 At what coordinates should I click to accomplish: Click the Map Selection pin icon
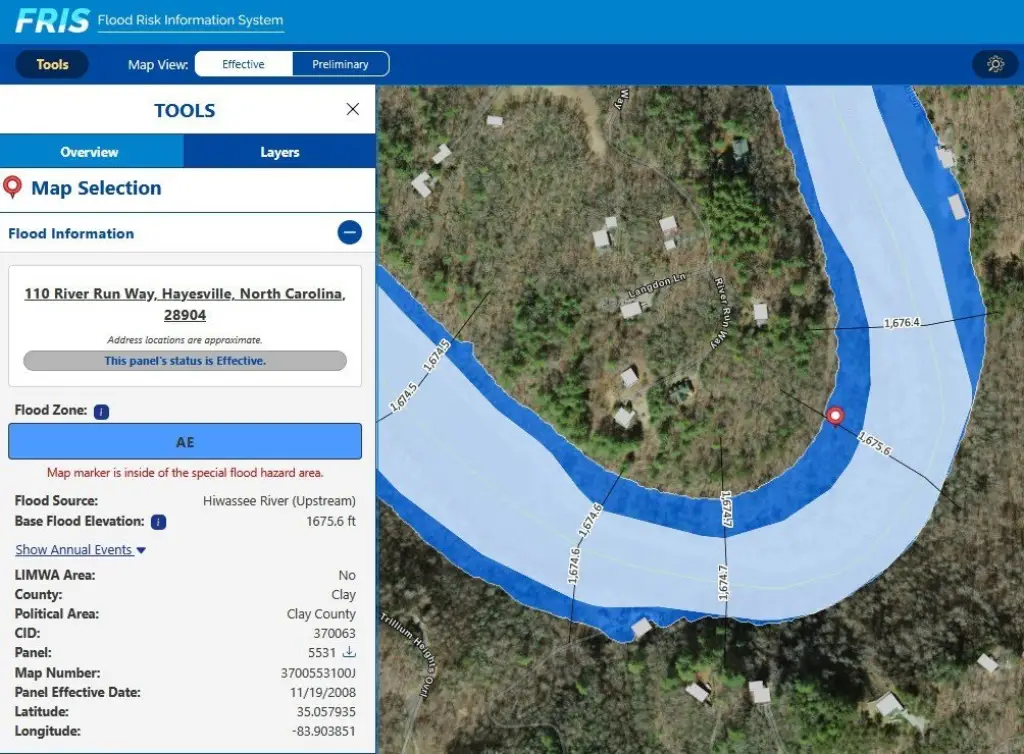pyautogui.click(x=13, y=187)
